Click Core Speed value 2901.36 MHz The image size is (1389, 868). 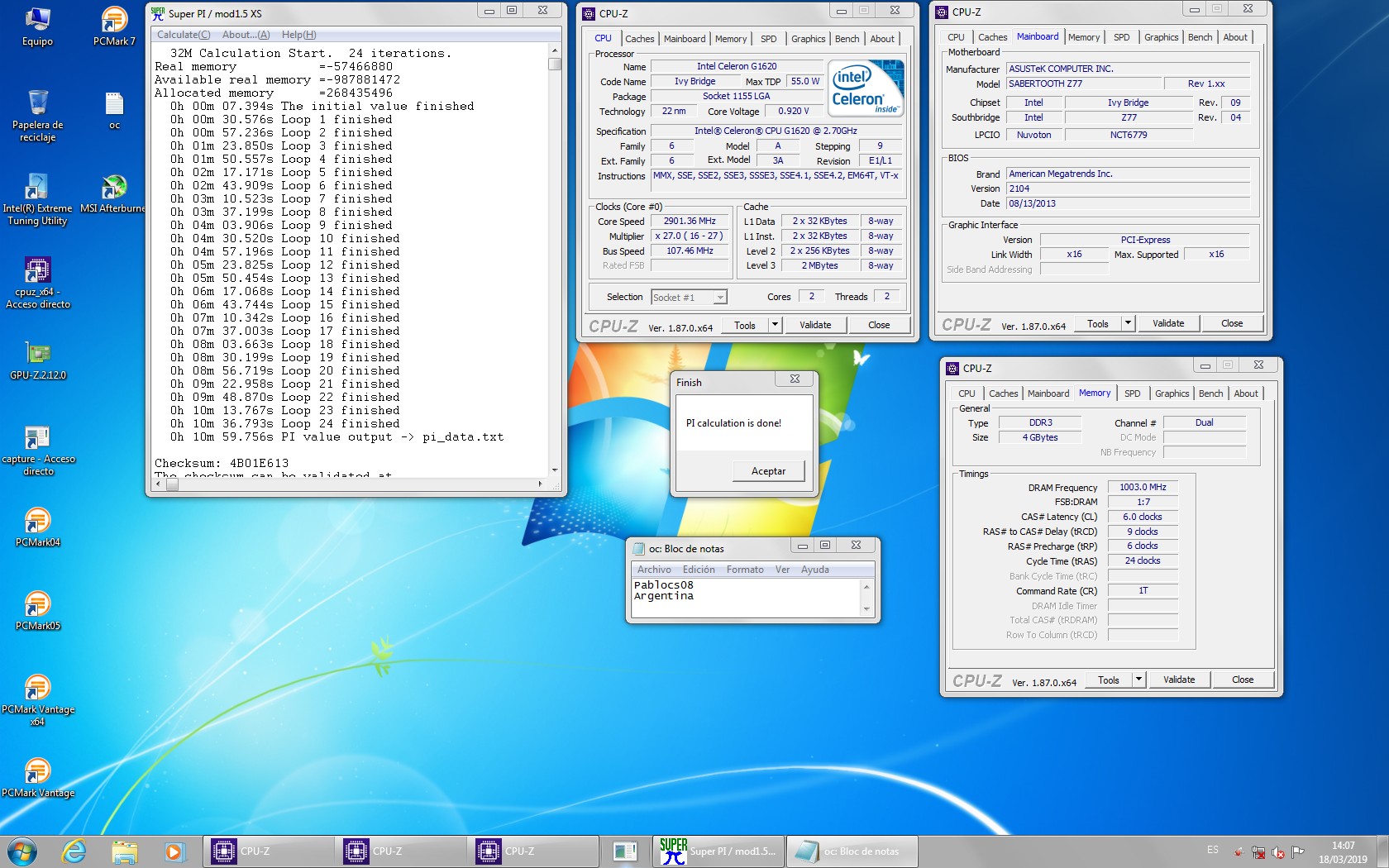[x=690, y=222]
